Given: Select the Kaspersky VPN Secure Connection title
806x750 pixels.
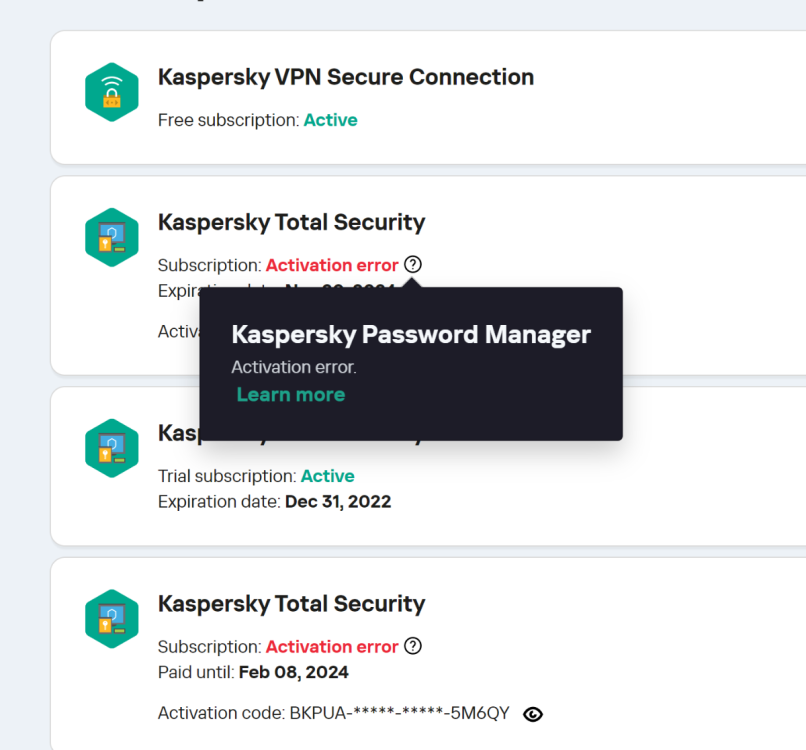Looking at the screenshot, I should pyautogui.click(x=345, y=77).
